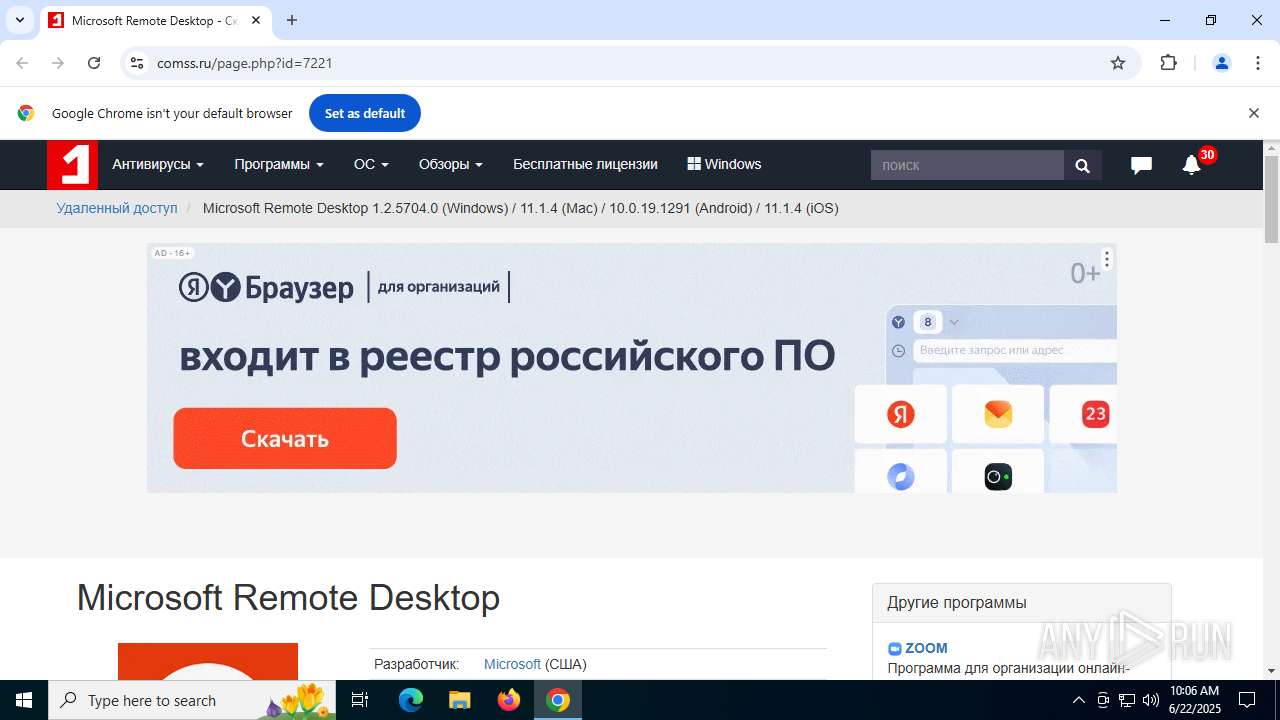Click the Chrome icon on the taskbar
1280x720 pixels.
pyautogui.click(x=558, y=700)
